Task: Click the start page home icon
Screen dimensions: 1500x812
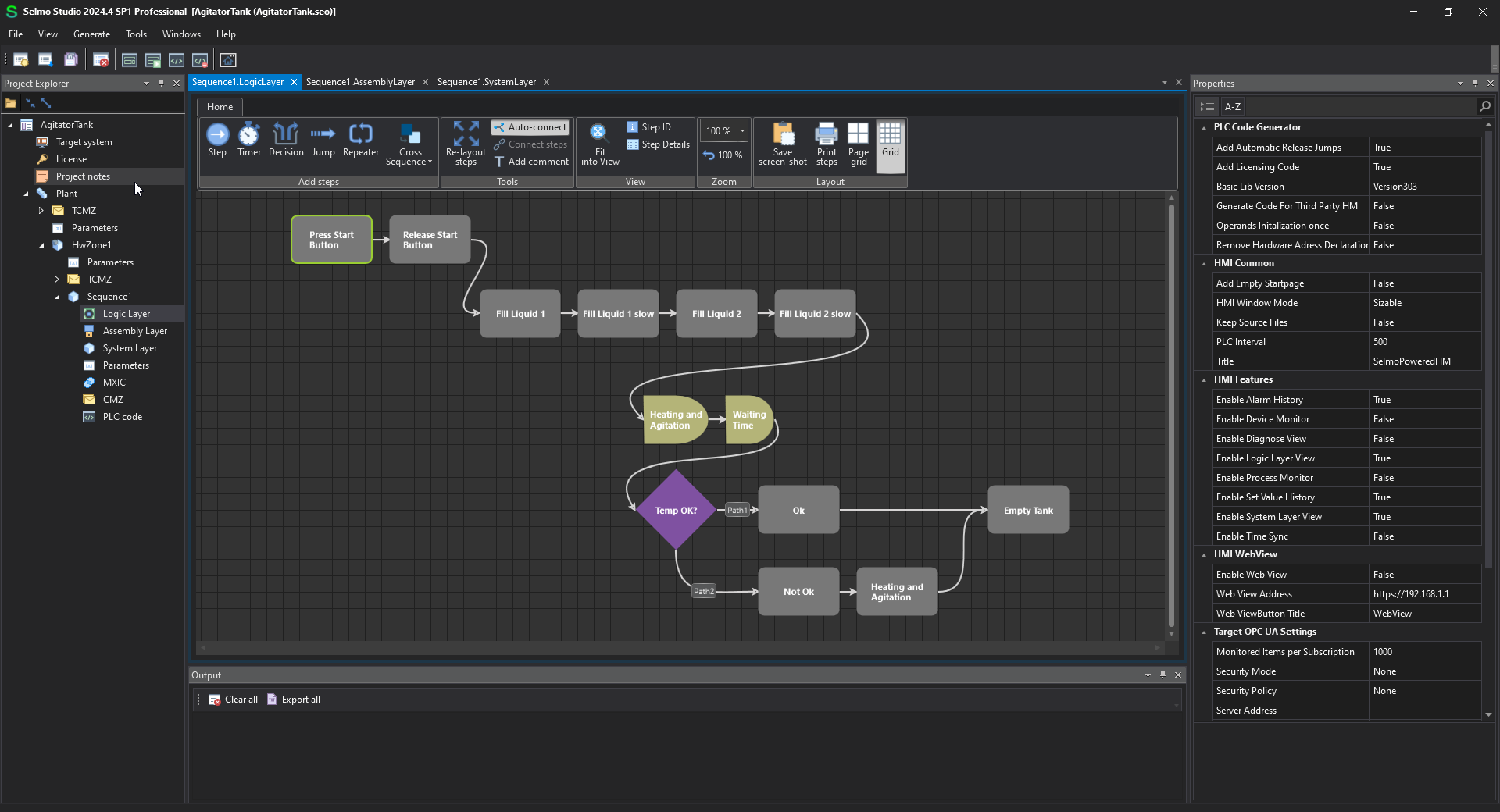Action: (x=228, y=60)
